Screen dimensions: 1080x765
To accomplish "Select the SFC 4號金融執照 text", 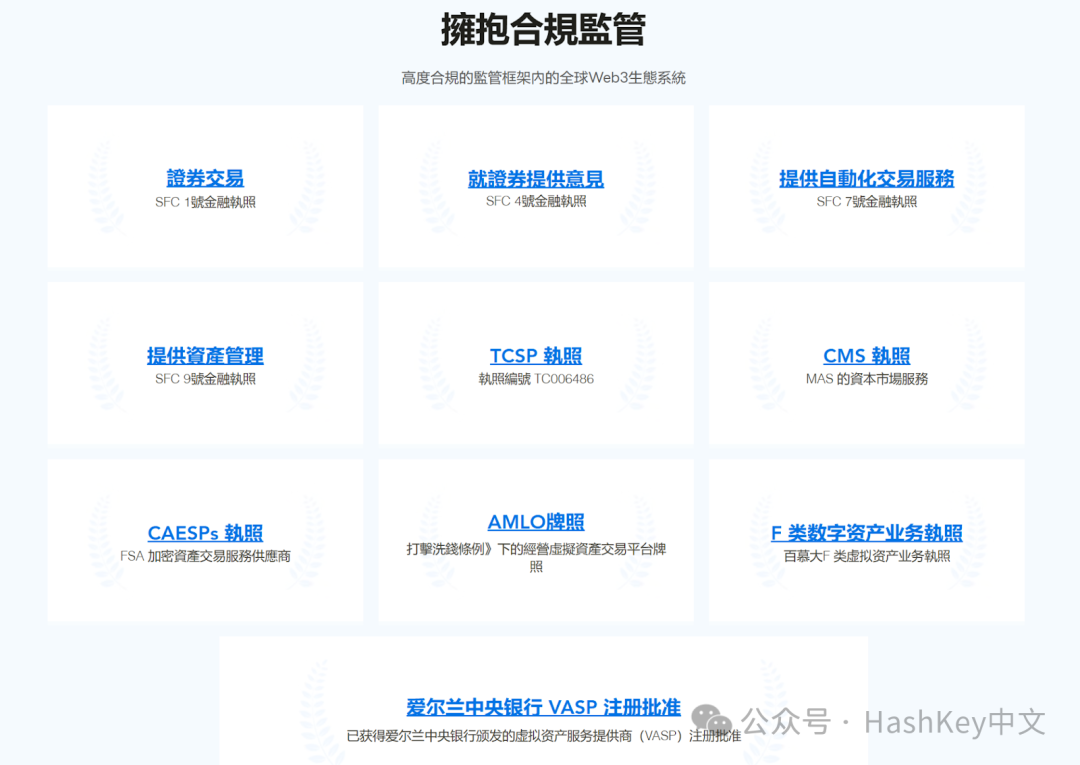I will click(536, 201).
